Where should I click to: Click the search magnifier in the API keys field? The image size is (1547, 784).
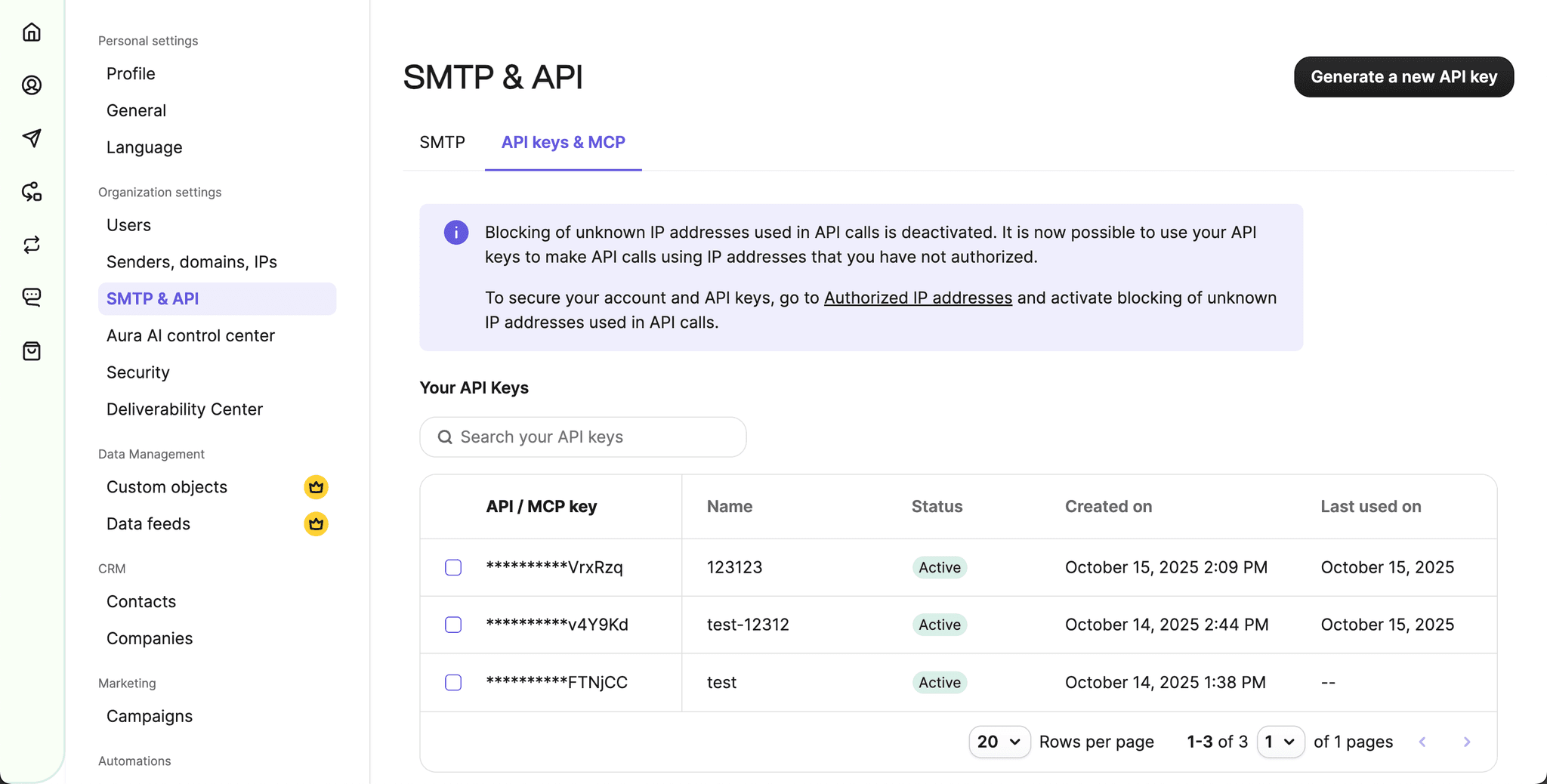pyautogui.click(x=444, y=437)
